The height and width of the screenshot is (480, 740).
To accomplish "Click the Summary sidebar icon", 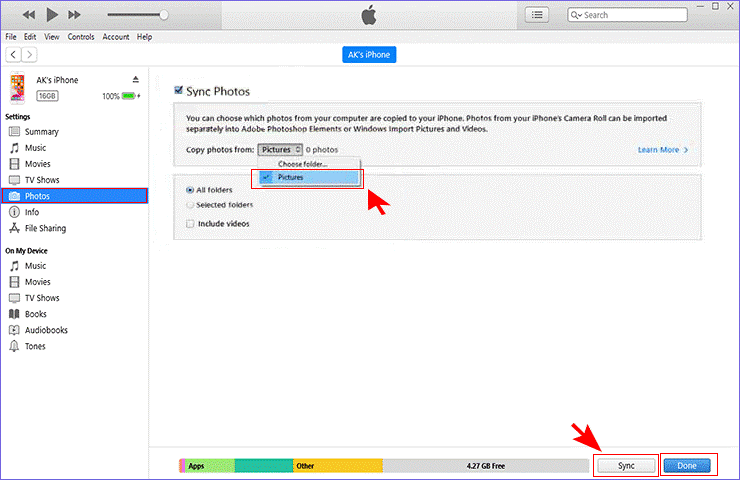I will click(x=15, y=131).
